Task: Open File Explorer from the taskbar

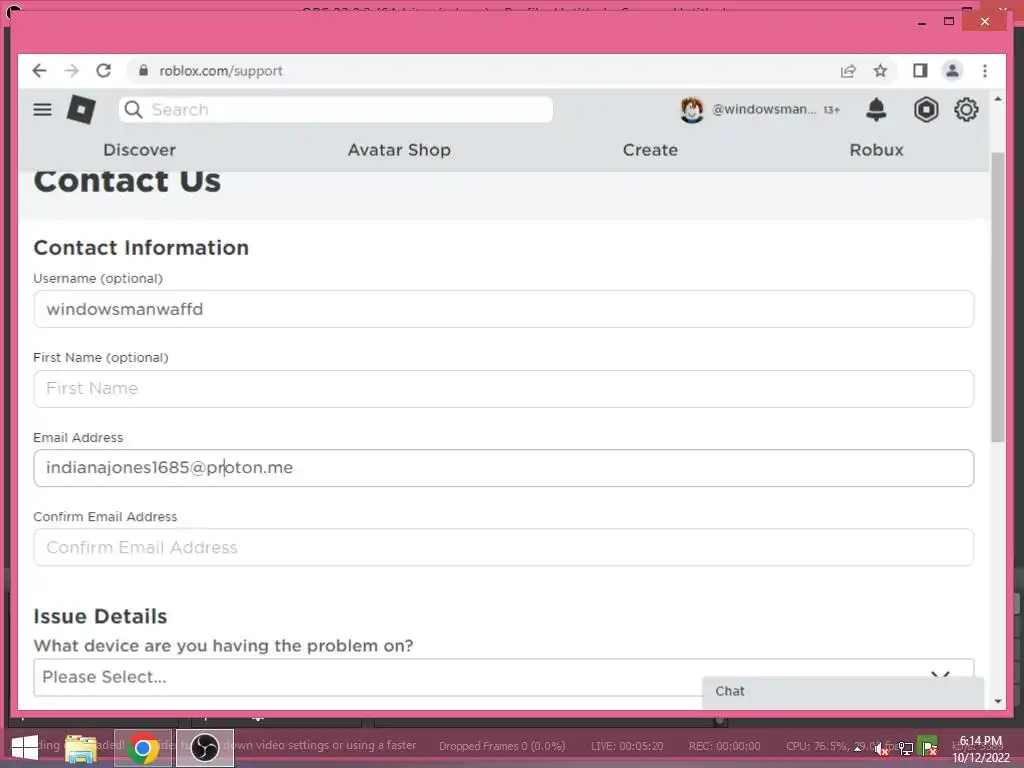Action: click(x=81, y=748)
